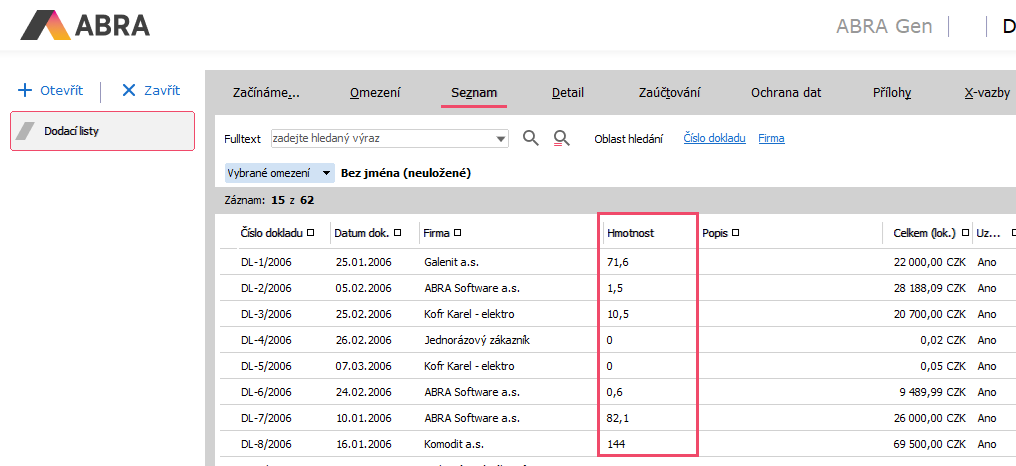Expand the Vybrané omezení dropdown

pos(326,173)
